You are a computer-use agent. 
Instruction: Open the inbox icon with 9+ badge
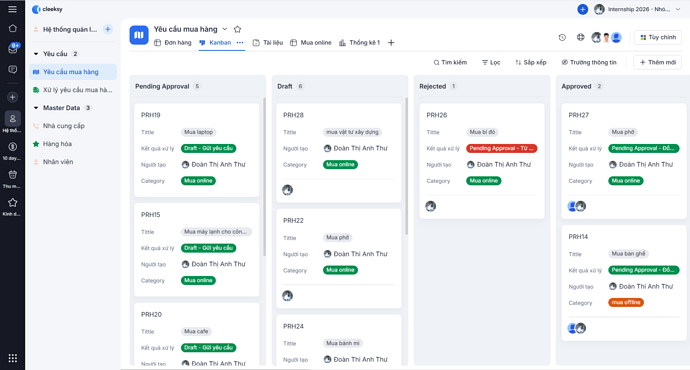click(x=13, y=48)
